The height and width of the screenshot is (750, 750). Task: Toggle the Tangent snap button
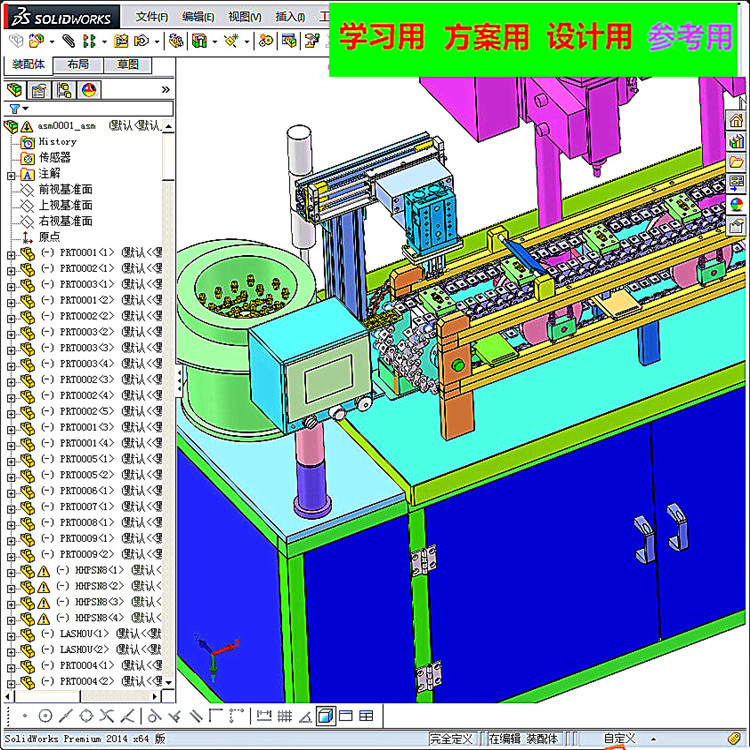click(154, 716)
